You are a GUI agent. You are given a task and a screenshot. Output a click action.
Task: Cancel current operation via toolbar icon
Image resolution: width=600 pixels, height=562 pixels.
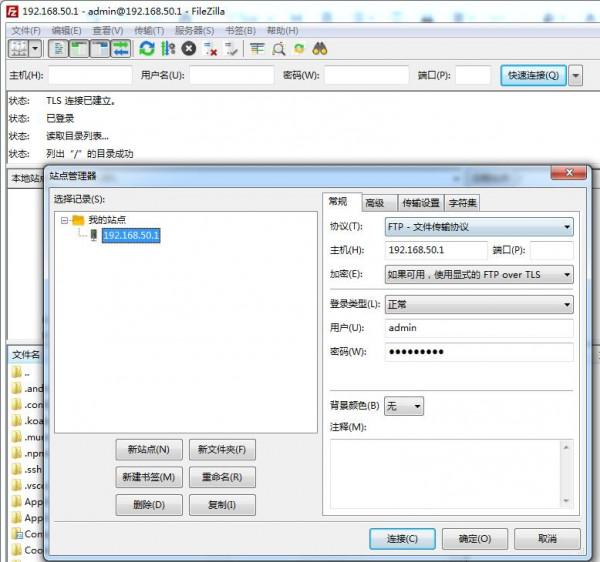[x=189, y=48]
